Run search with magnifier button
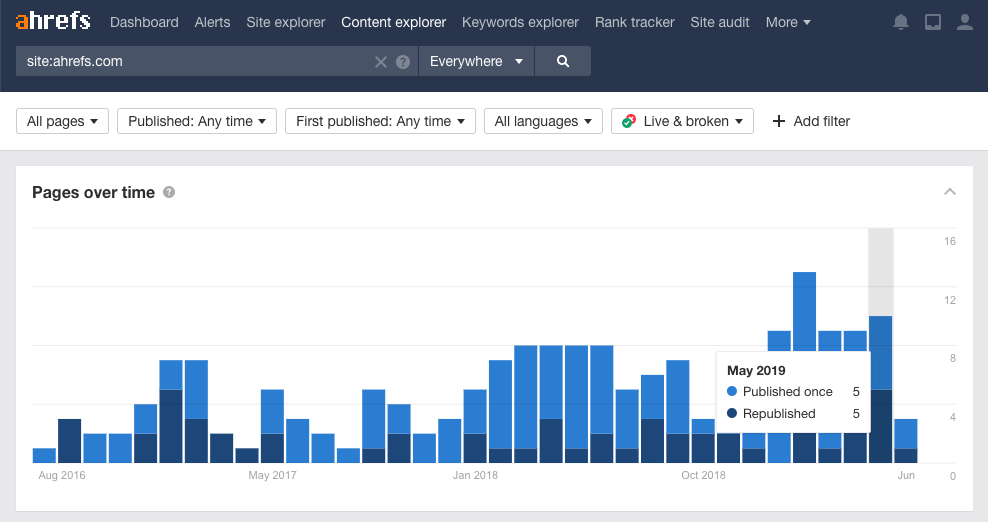Screen dimensions: 988x522 coord(563,61)
